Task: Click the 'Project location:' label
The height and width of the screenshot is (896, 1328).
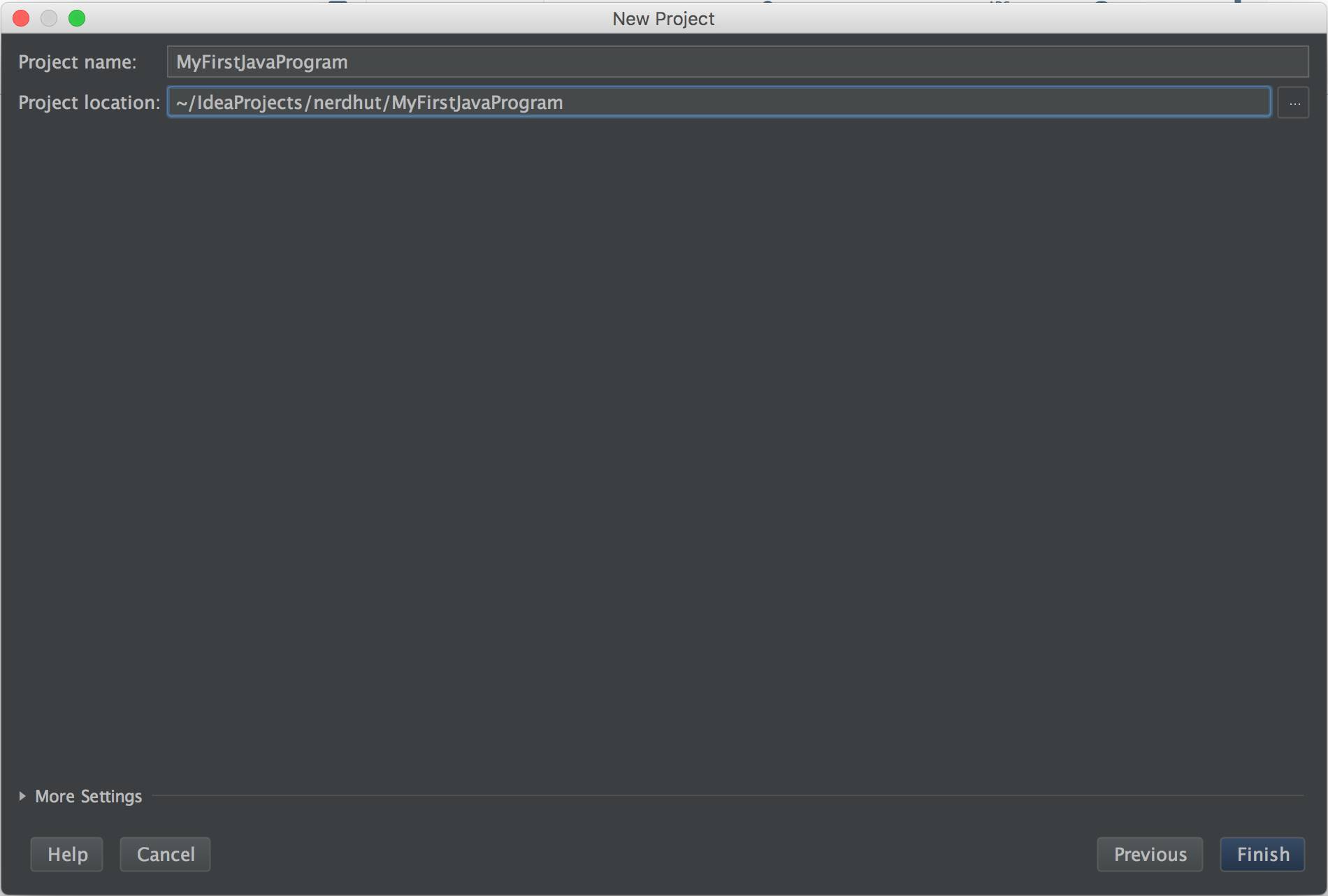Action: point(89,103)
